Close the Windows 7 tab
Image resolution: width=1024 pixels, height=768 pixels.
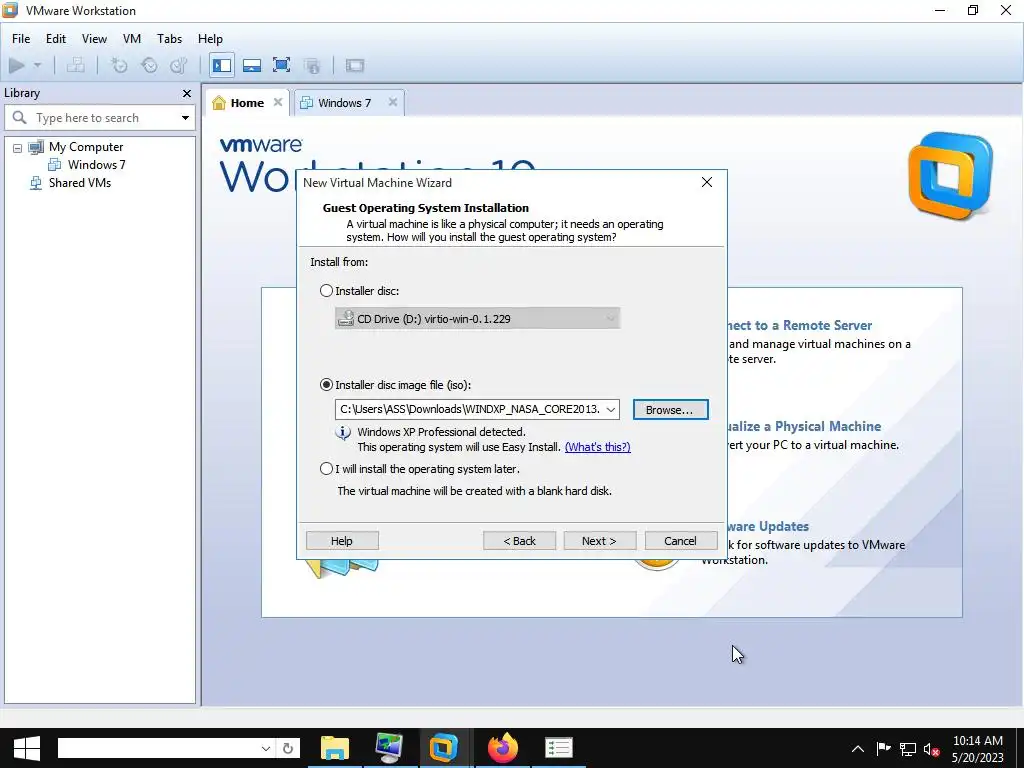tap(392, 102)
